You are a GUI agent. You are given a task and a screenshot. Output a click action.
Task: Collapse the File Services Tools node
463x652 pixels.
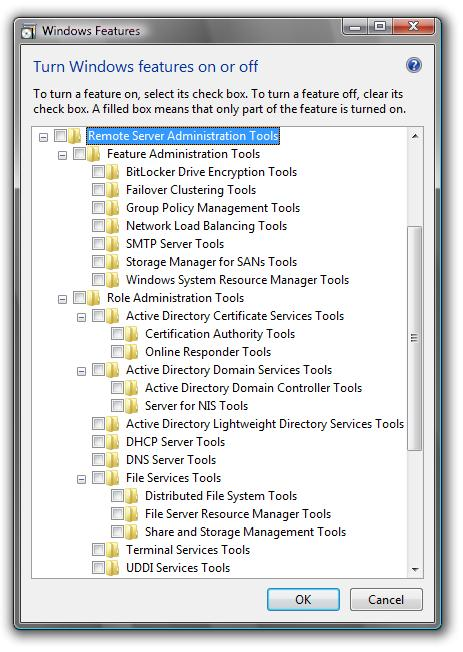click(82, 479)
